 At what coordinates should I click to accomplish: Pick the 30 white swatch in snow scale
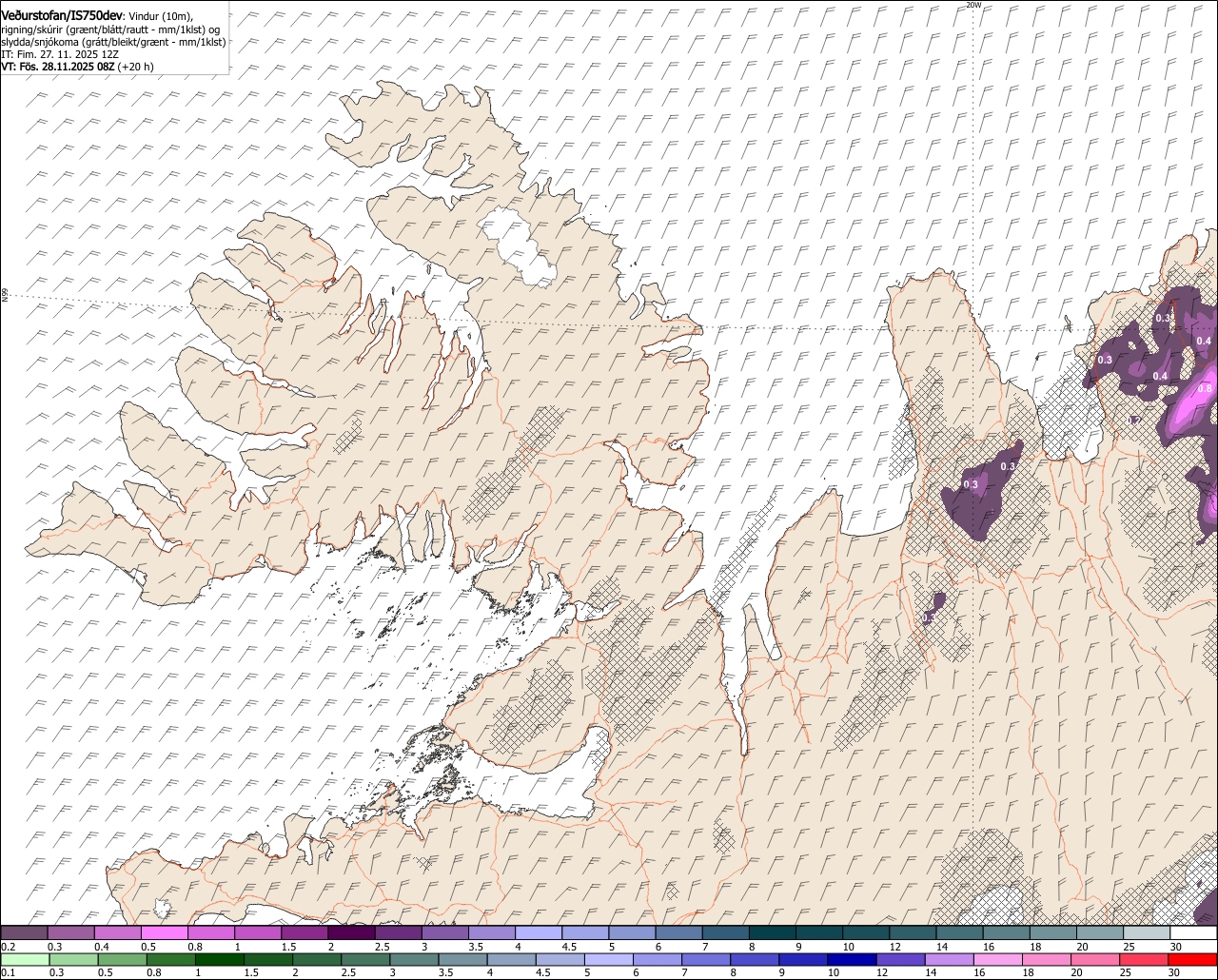(x=1194, y=932)
